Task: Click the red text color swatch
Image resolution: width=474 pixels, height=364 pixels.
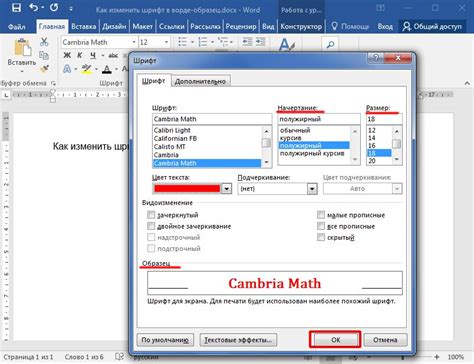Action: click(x=187, y=189)
